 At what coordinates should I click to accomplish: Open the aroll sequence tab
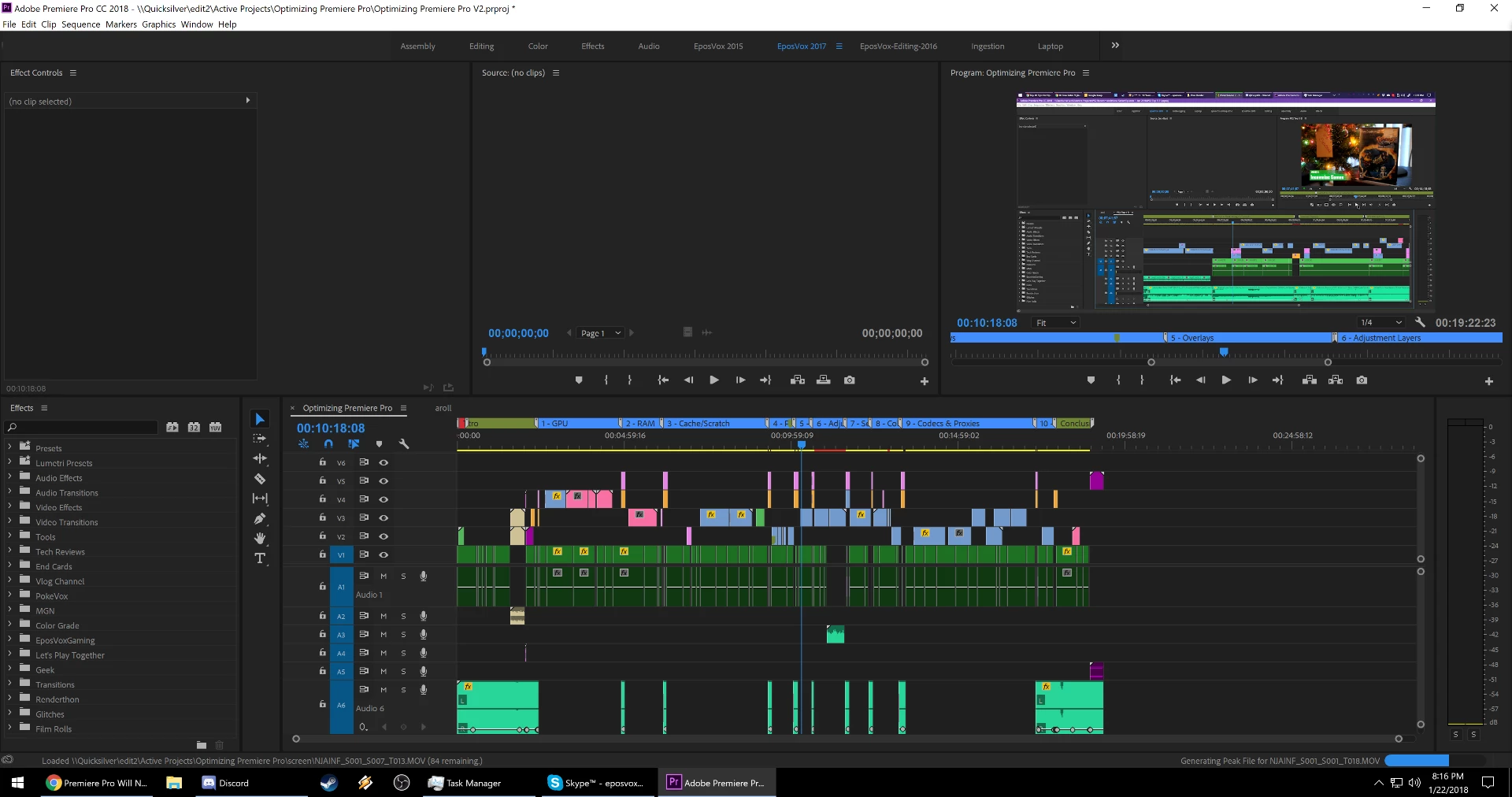click(x=443, y=408)
